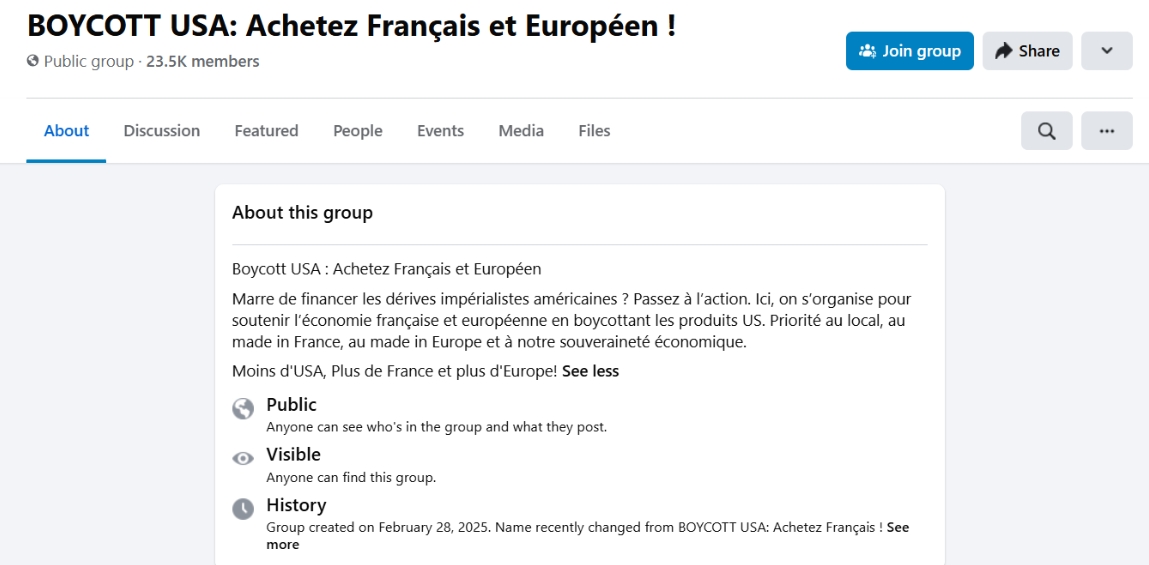The height and width of the screenshot is (565, 1149).
Task: Click the globe icon beside Public group
Action: click(x=32, y=62)
